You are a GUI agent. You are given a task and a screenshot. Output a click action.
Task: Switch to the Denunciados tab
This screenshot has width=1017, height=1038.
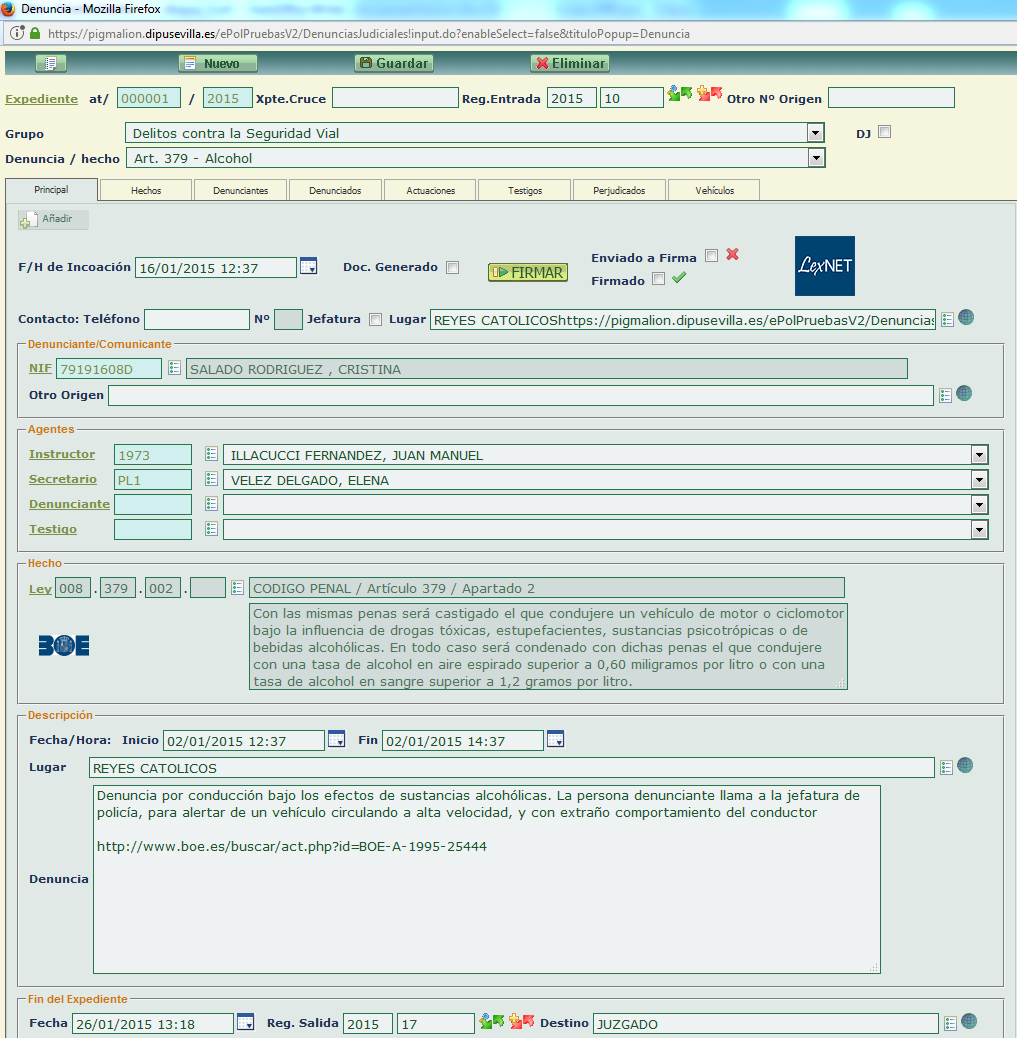click(334, 190)
